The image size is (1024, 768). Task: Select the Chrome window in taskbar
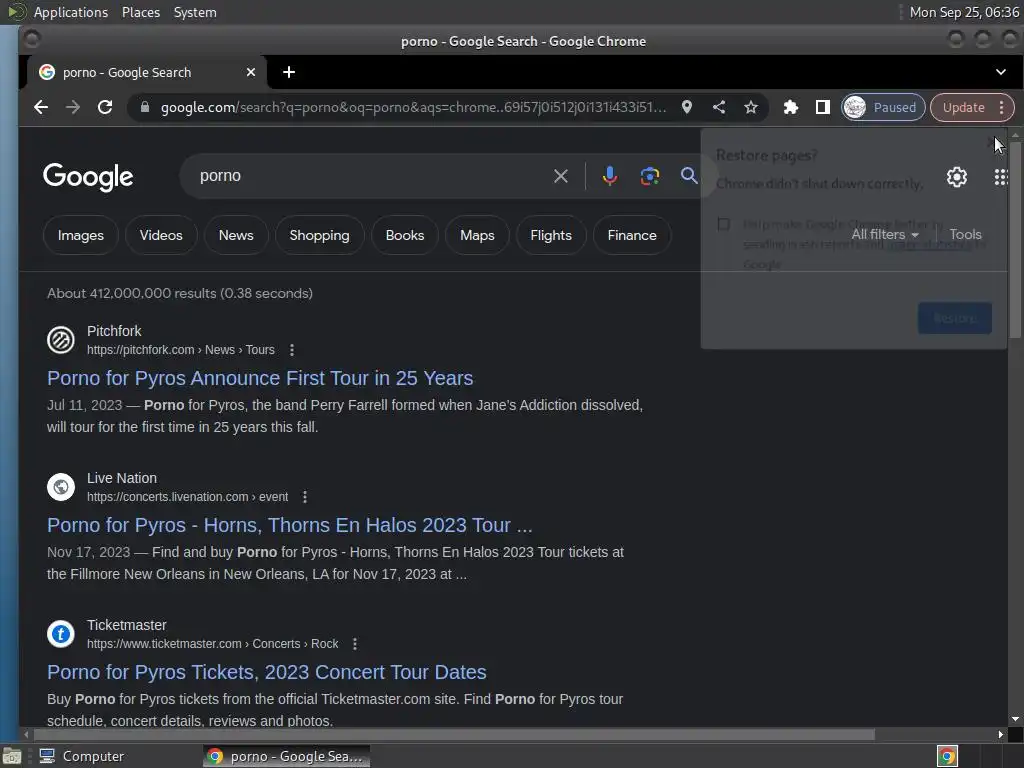(286, 756)
